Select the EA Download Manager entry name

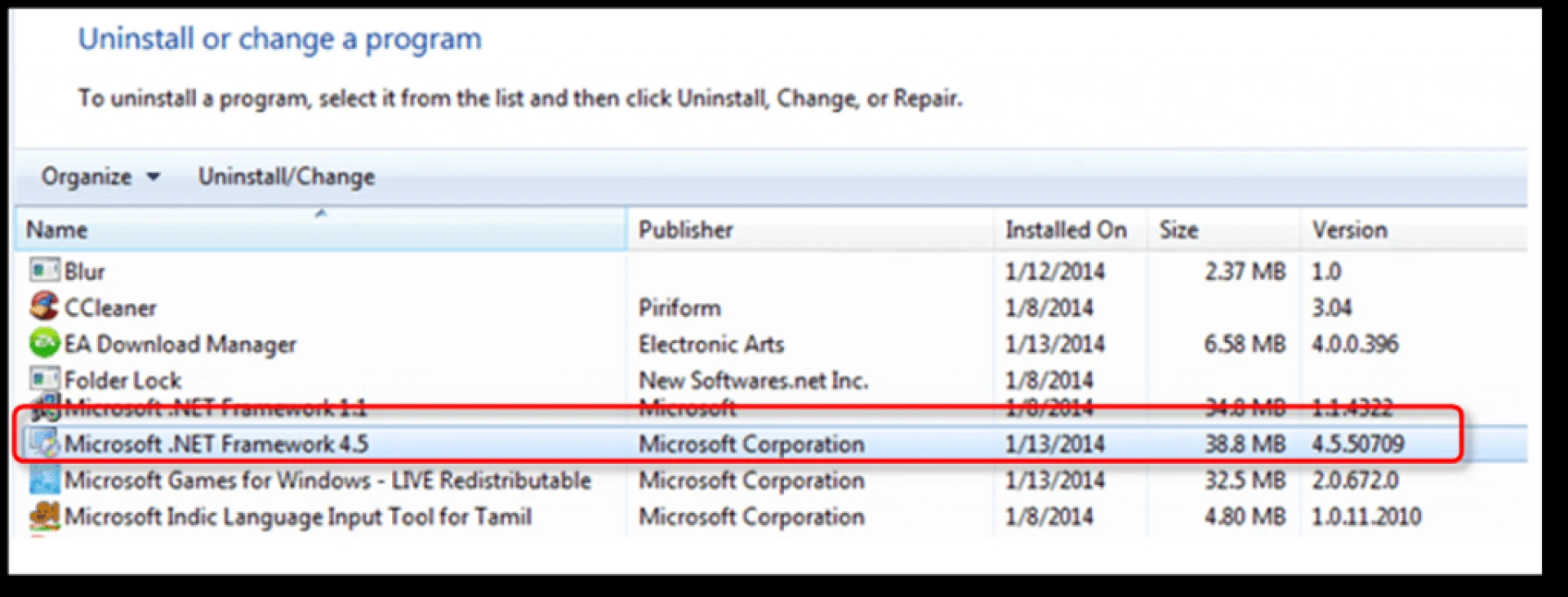[180, 344]
